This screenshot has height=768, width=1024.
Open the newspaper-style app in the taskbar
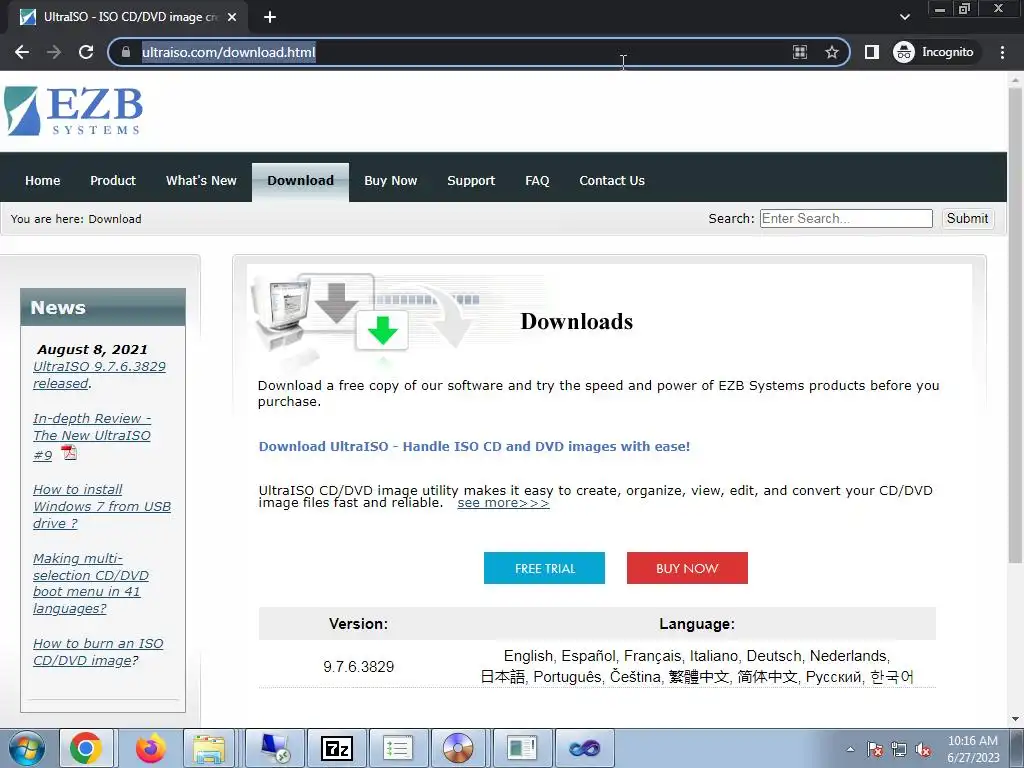521,748
